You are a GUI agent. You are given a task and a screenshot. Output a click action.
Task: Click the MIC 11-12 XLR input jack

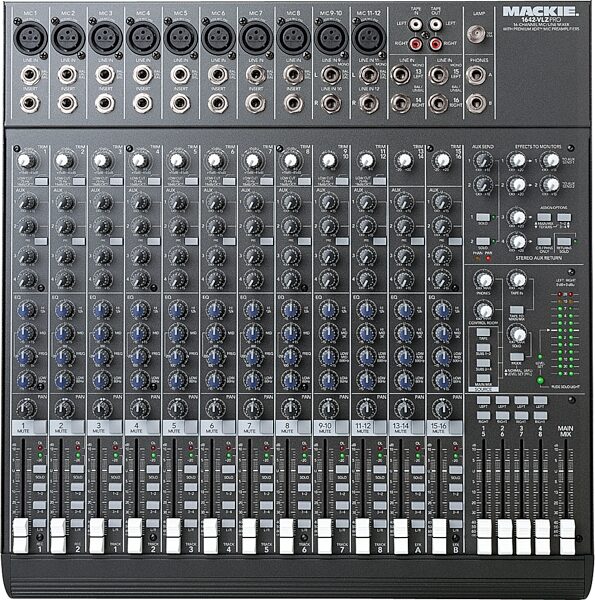click(369, 39)
